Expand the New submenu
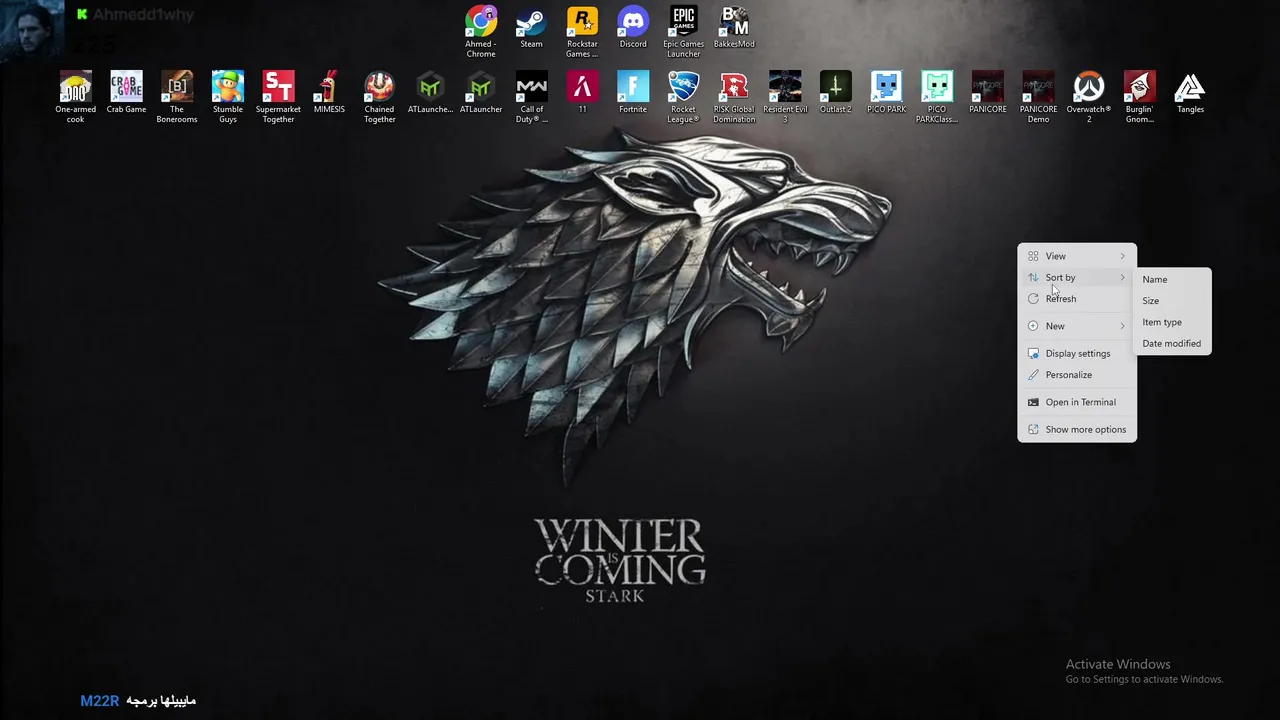 (1077, 326)
